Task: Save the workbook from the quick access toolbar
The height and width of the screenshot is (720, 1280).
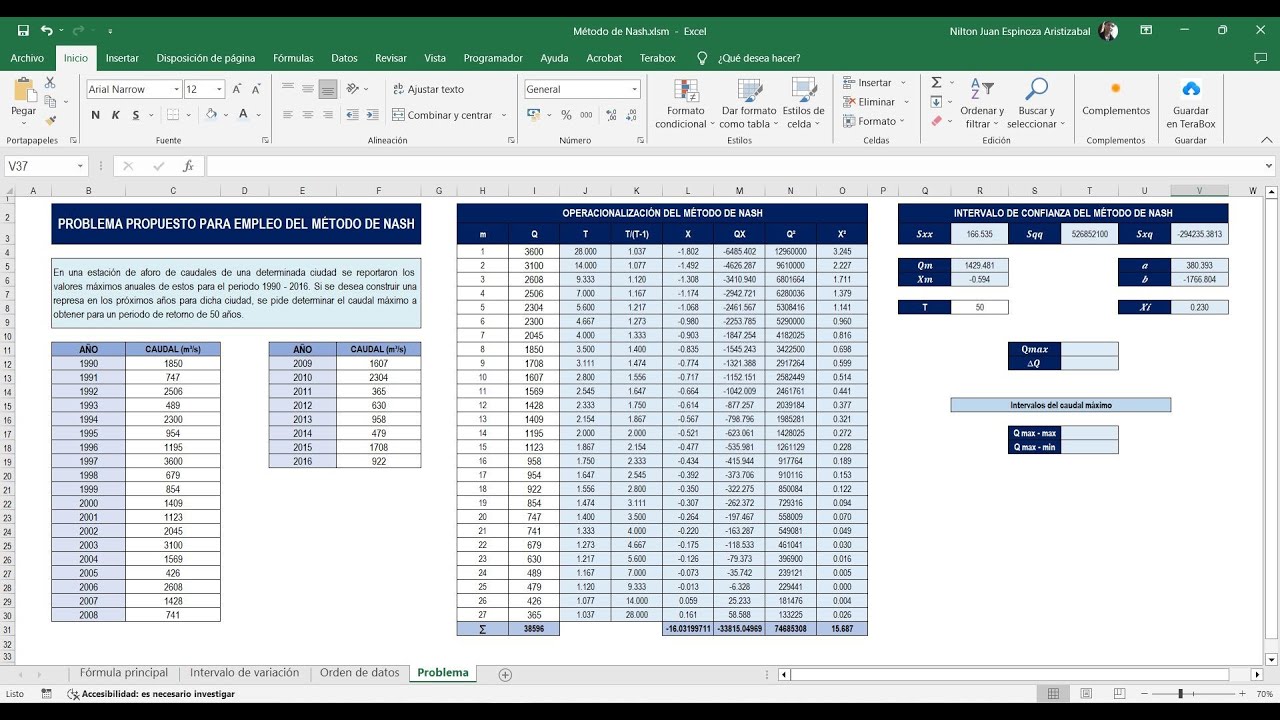Action: (x=23, y=31)
